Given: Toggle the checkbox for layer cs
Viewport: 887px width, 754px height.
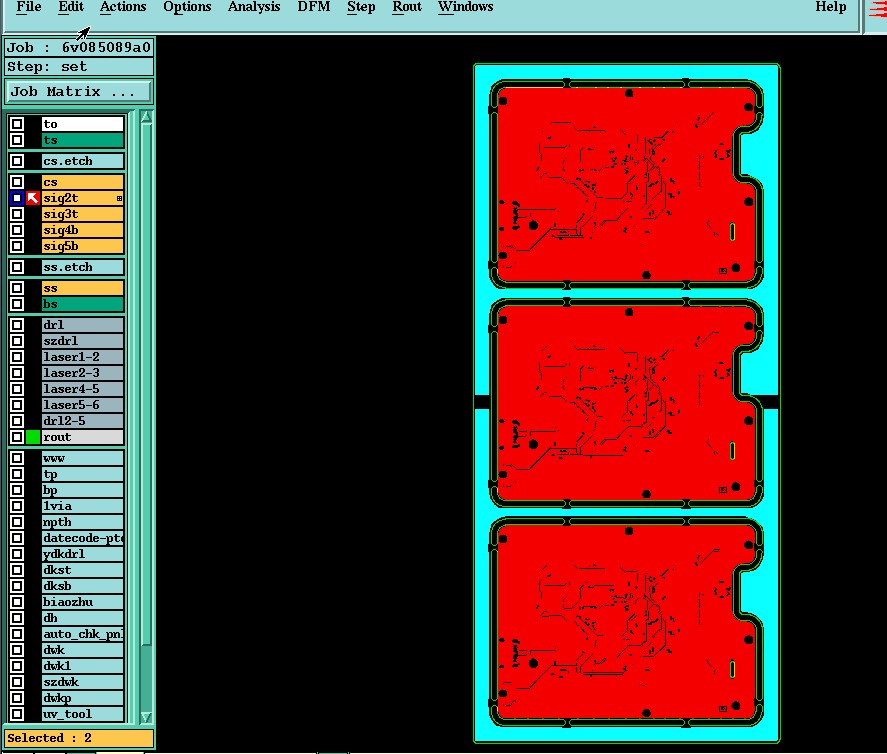Looking at the screenshot, I should click(17, 182).
